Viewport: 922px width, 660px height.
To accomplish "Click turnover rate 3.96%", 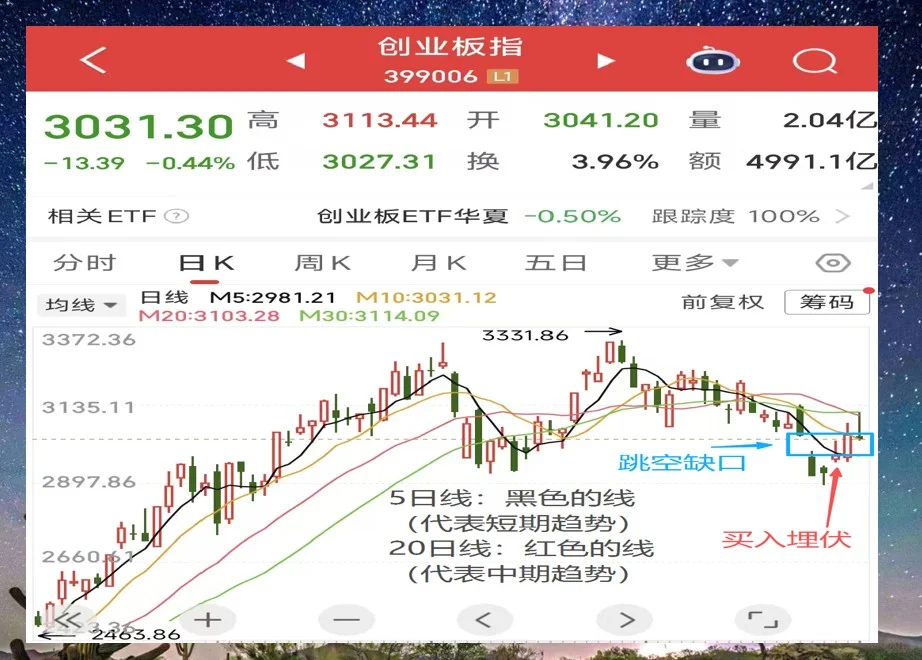I will (x=615, y=162).
